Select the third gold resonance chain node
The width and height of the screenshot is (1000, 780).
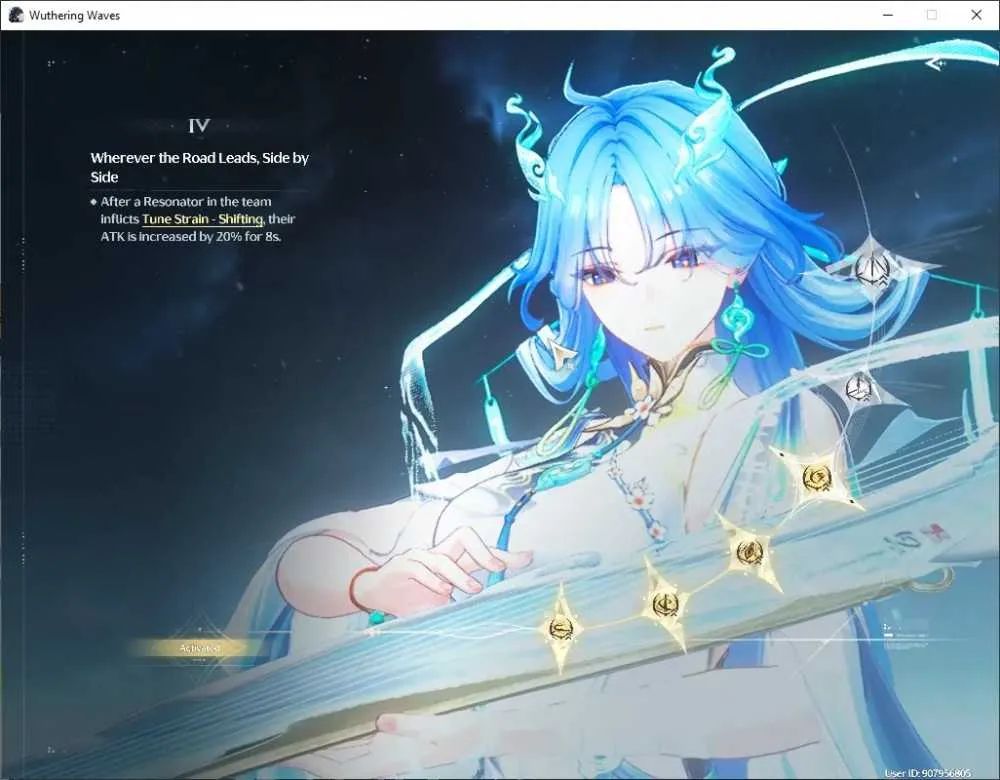pyautogui.click(x=750, y=552)
